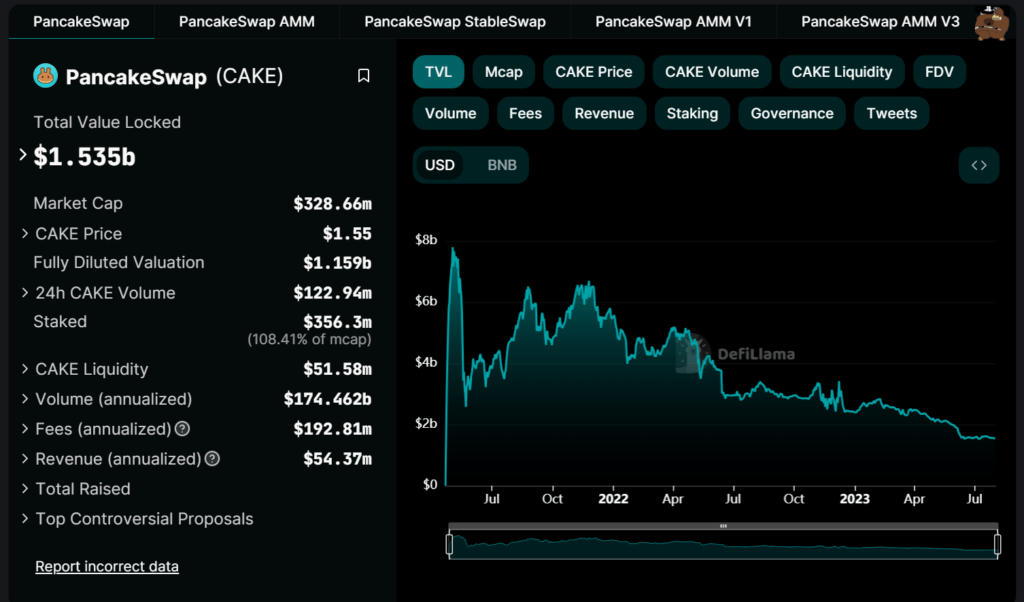The width and height of the screenshot is (1024, 602).
Task: Follow the Report incorrect data link
Action: (x=107, y=566)
